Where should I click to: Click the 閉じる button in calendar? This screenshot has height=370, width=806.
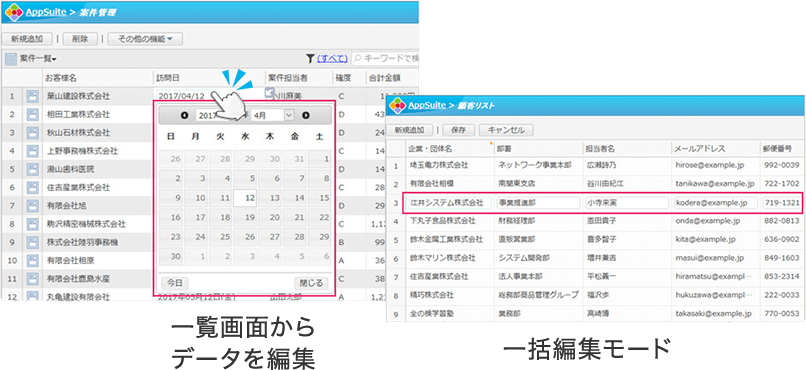tap(311, 283)
